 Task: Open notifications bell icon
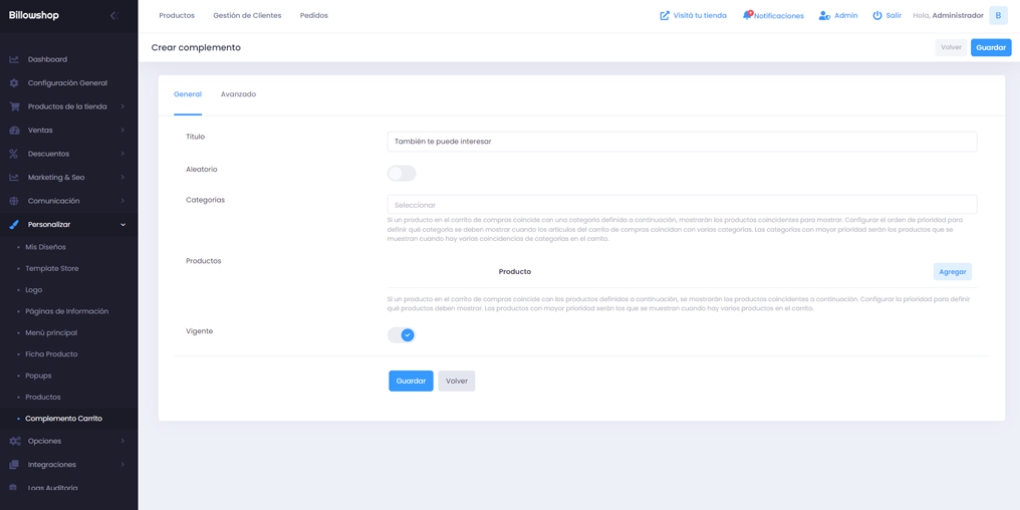tap(747, 15)
